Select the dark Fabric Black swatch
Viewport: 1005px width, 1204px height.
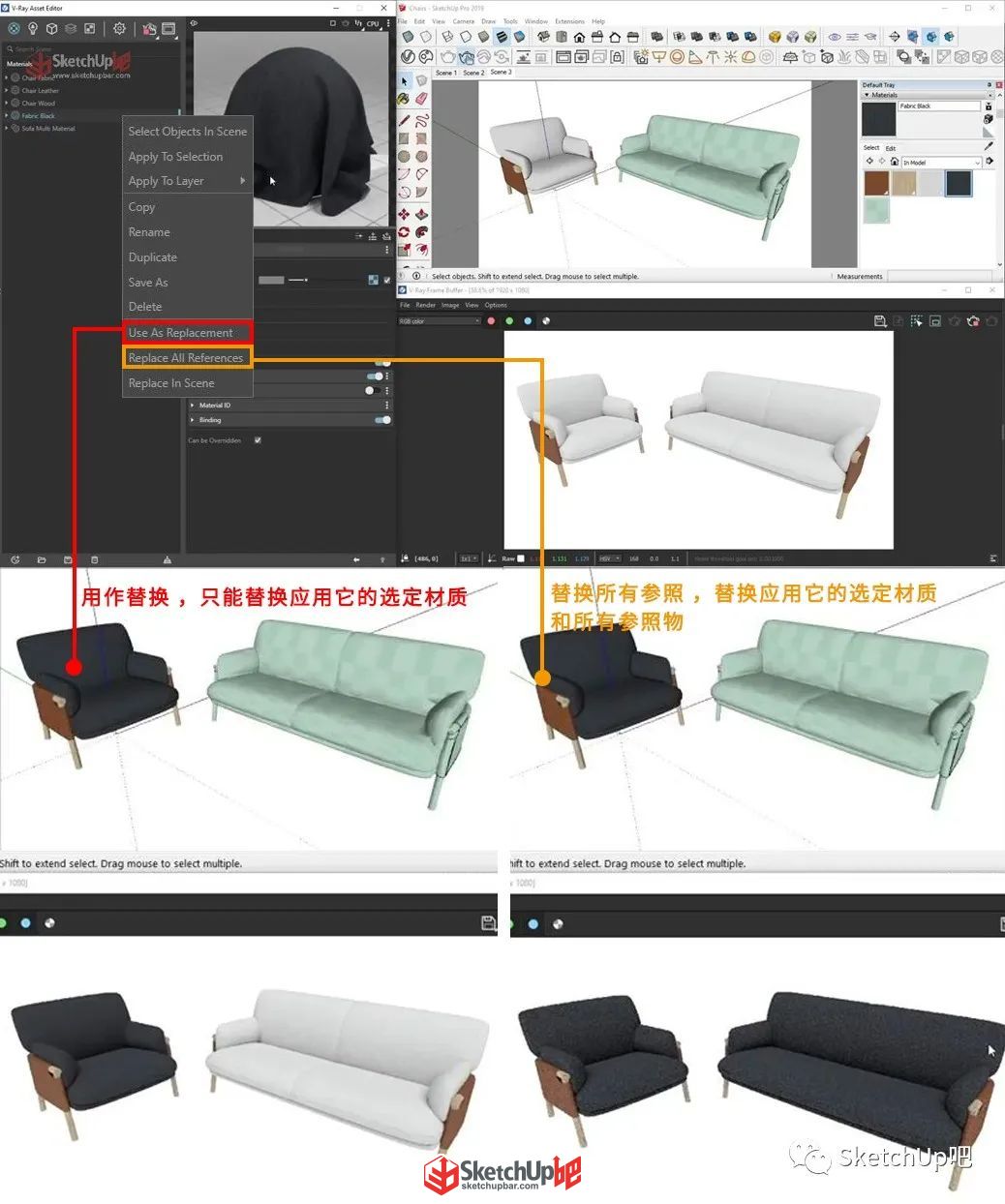pos(959,182)
